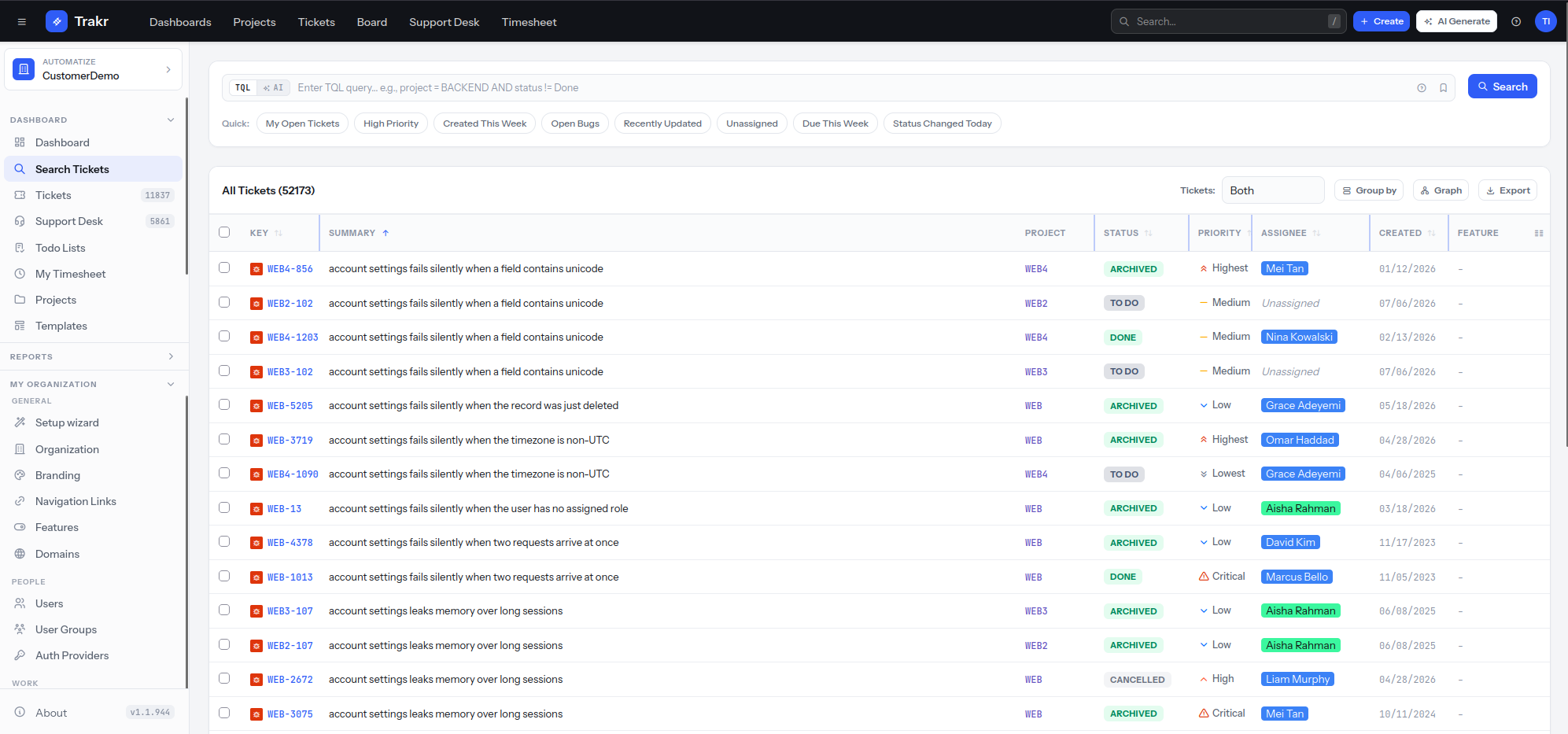Click the saved queries bookmark icon
Viewport: 1568px width, 734px height.
tap(1444, 88)
